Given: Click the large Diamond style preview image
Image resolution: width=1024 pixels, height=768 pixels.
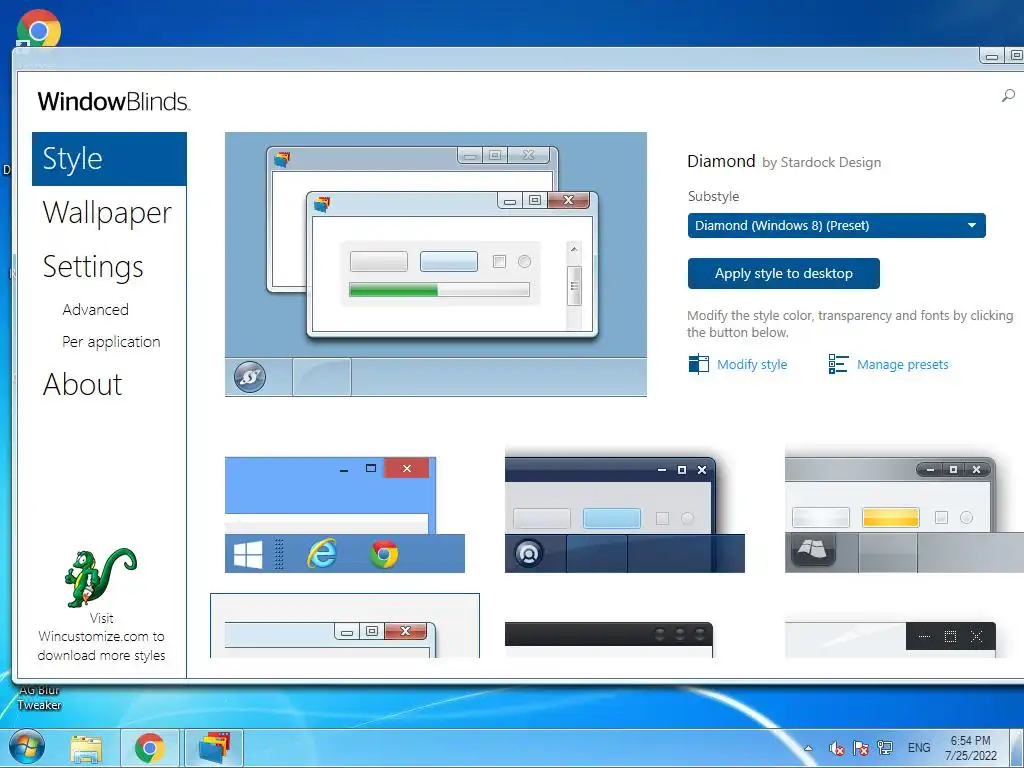Looking at the screenshot, I should click(436, 264).
